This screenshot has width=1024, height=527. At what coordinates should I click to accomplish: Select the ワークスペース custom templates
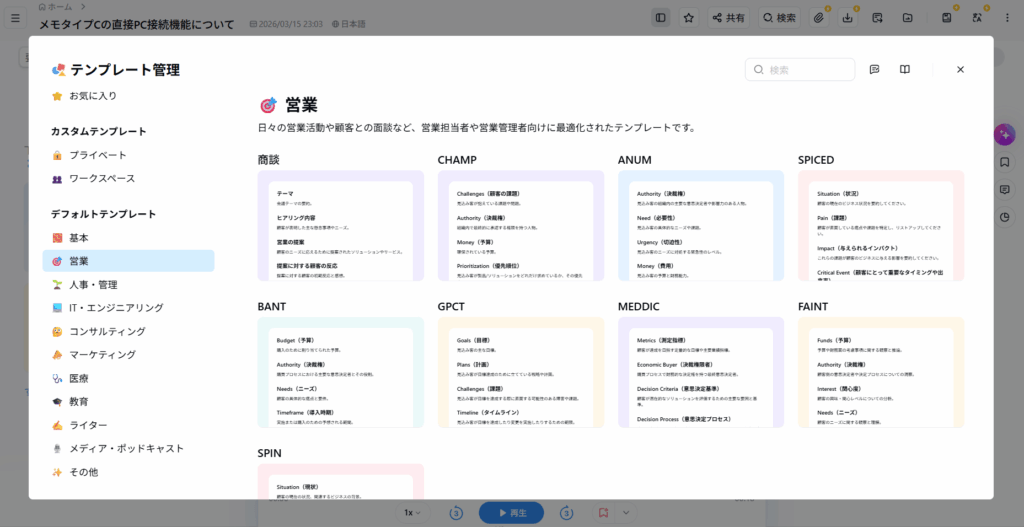click(x=129, y=179)
